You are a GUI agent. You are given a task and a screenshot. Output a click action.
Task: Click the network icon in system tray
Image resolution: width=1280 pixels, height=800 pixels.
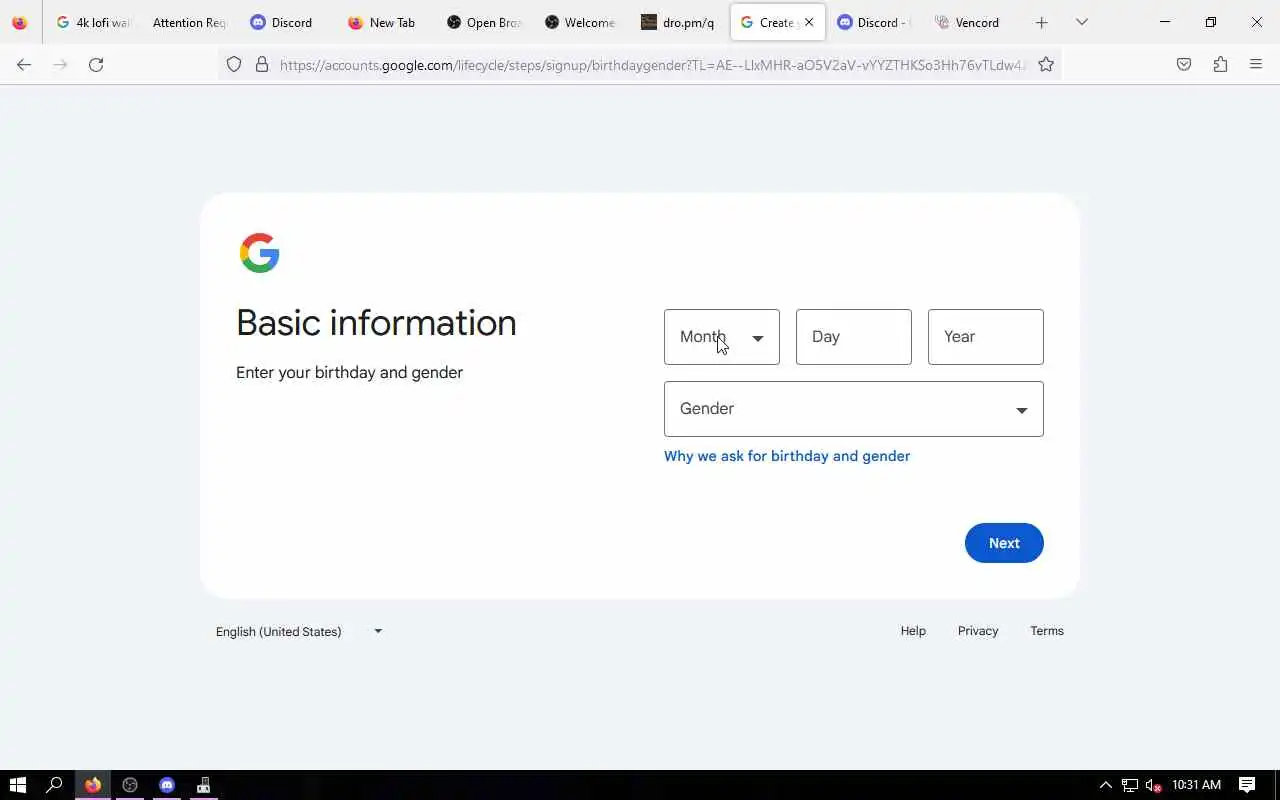coord(1130,785)
